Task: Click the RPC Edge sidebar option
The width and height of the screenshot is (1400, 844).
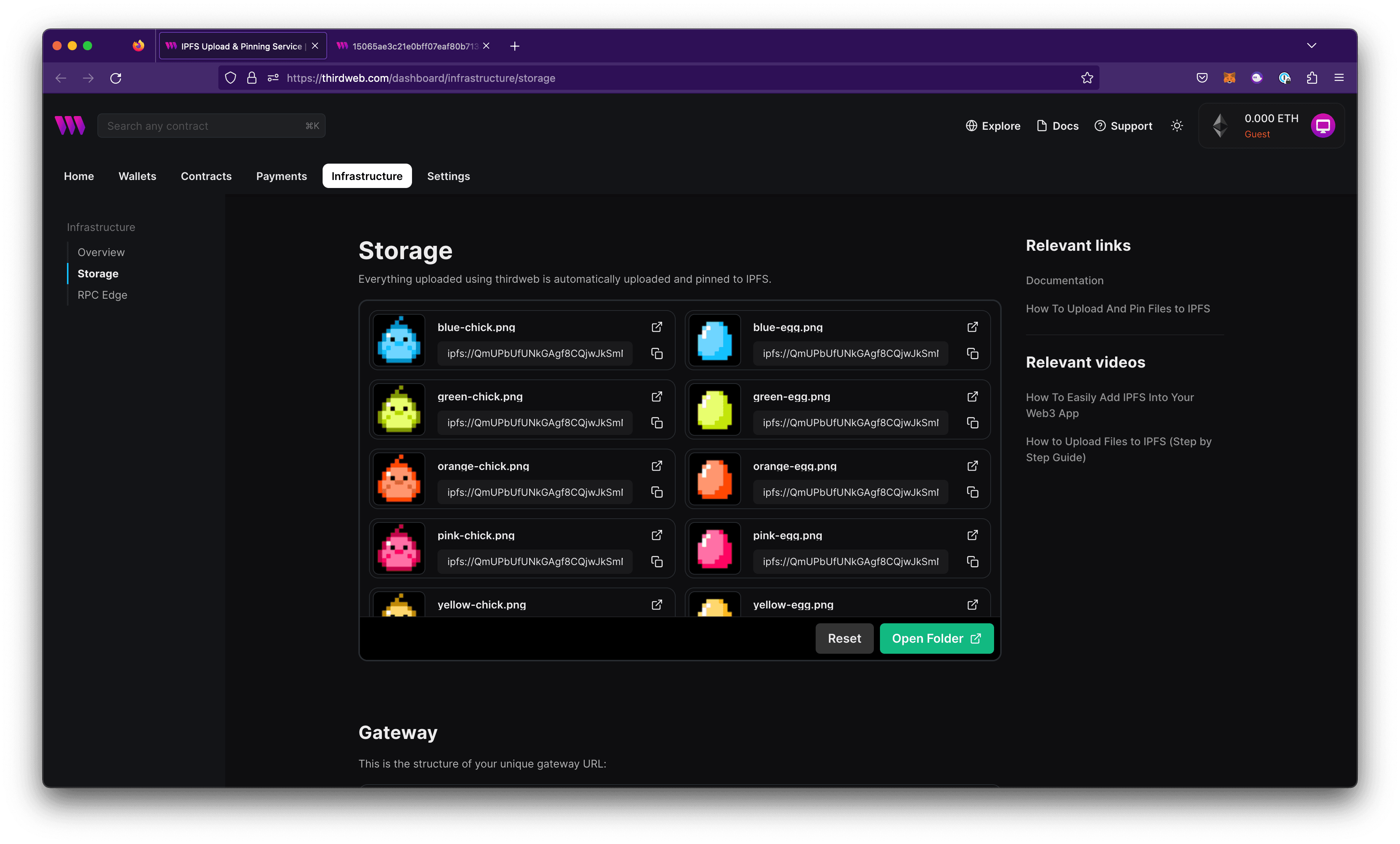Action: click(x=103, y=295)
